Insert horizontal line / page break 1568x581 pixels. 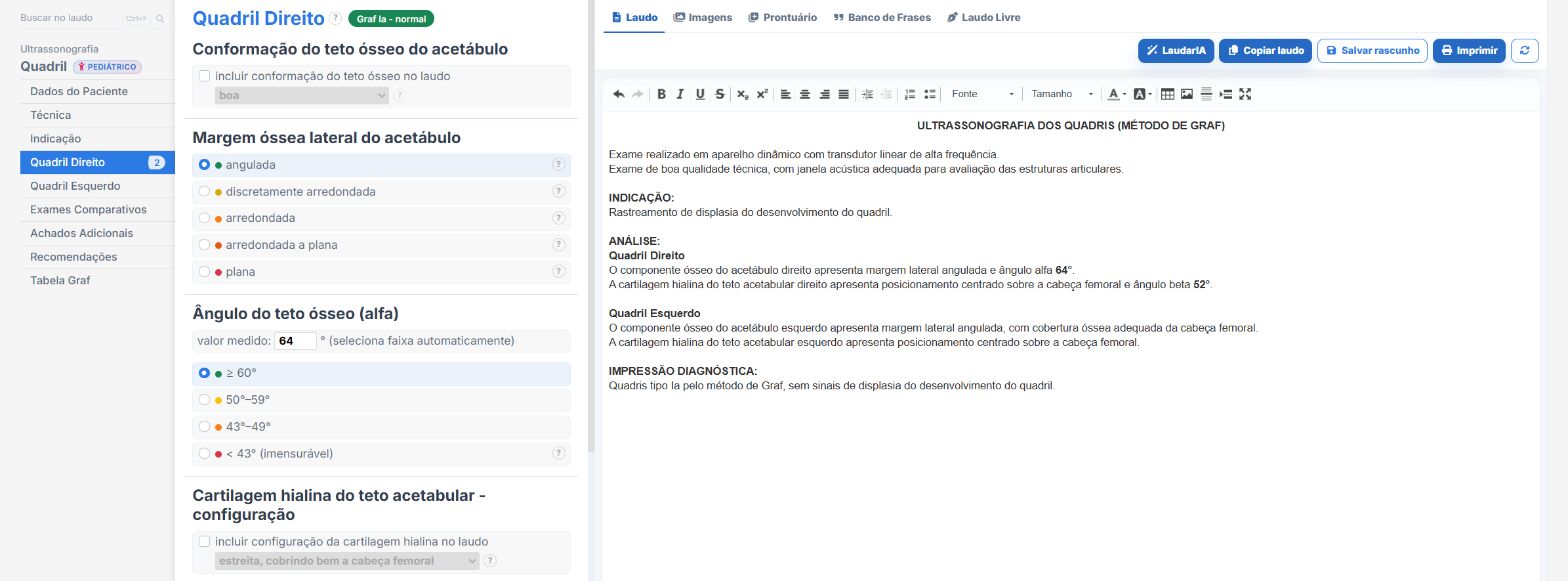coord(1206,94)
